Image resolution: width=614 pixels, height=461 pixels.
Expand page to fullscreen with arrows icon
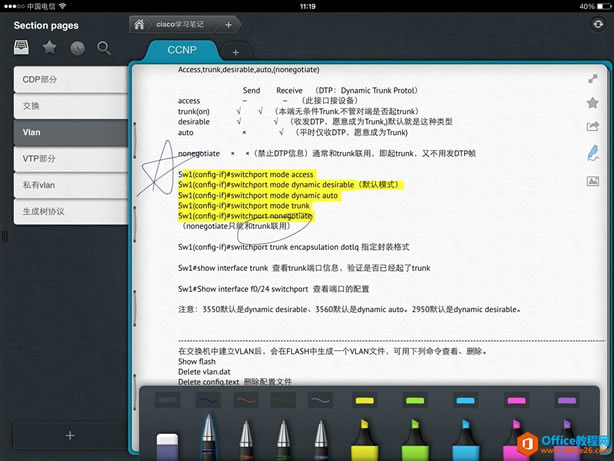pos(593,79)
